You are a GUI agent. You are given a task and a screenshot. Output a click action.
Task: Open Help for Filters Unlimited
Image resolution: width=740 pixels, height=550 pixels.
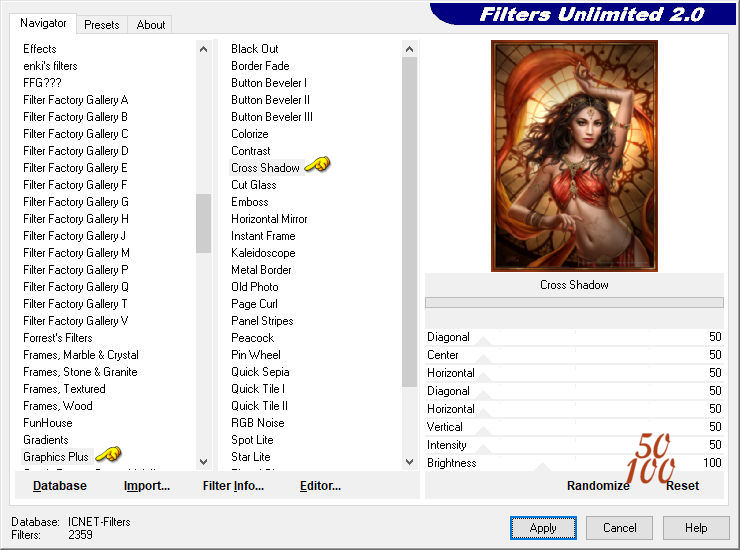pyautogui.click(x=696, y=528)
